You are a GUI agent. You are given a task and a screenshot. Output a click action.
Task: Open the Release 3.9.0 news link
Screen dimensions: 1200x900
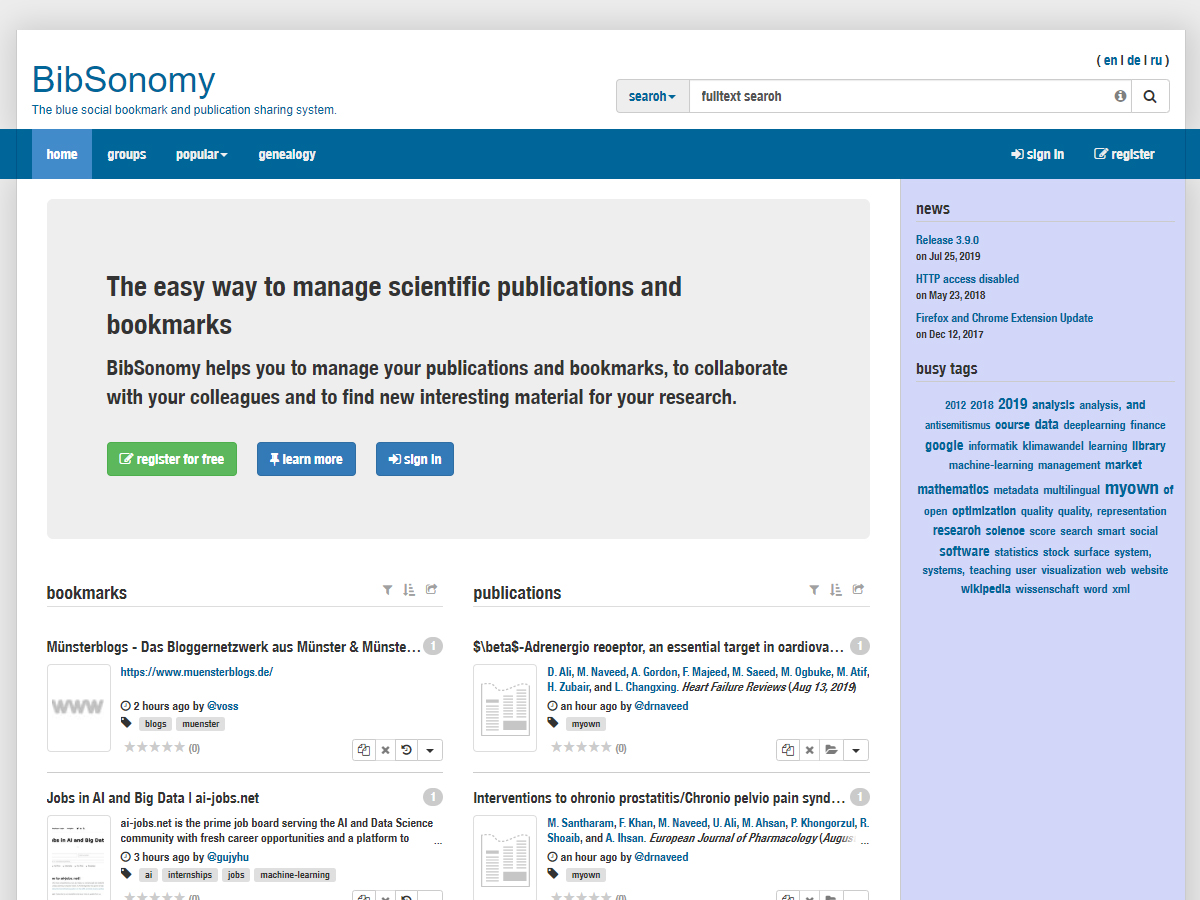[x=947, y=240]
